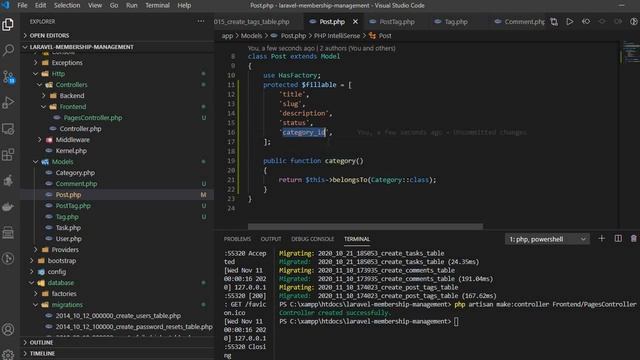Expand the Timeline section
Viewport: 640px width, 360px height.
pyautogui.click(x=118, y=353)
